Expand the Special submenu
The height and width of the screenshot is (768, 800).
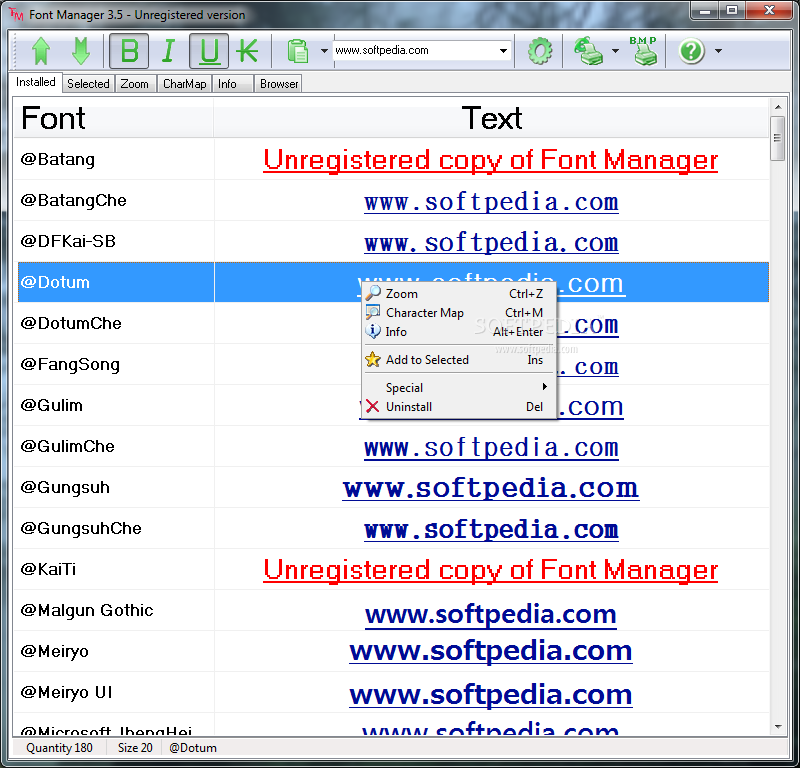click(459, 388)
